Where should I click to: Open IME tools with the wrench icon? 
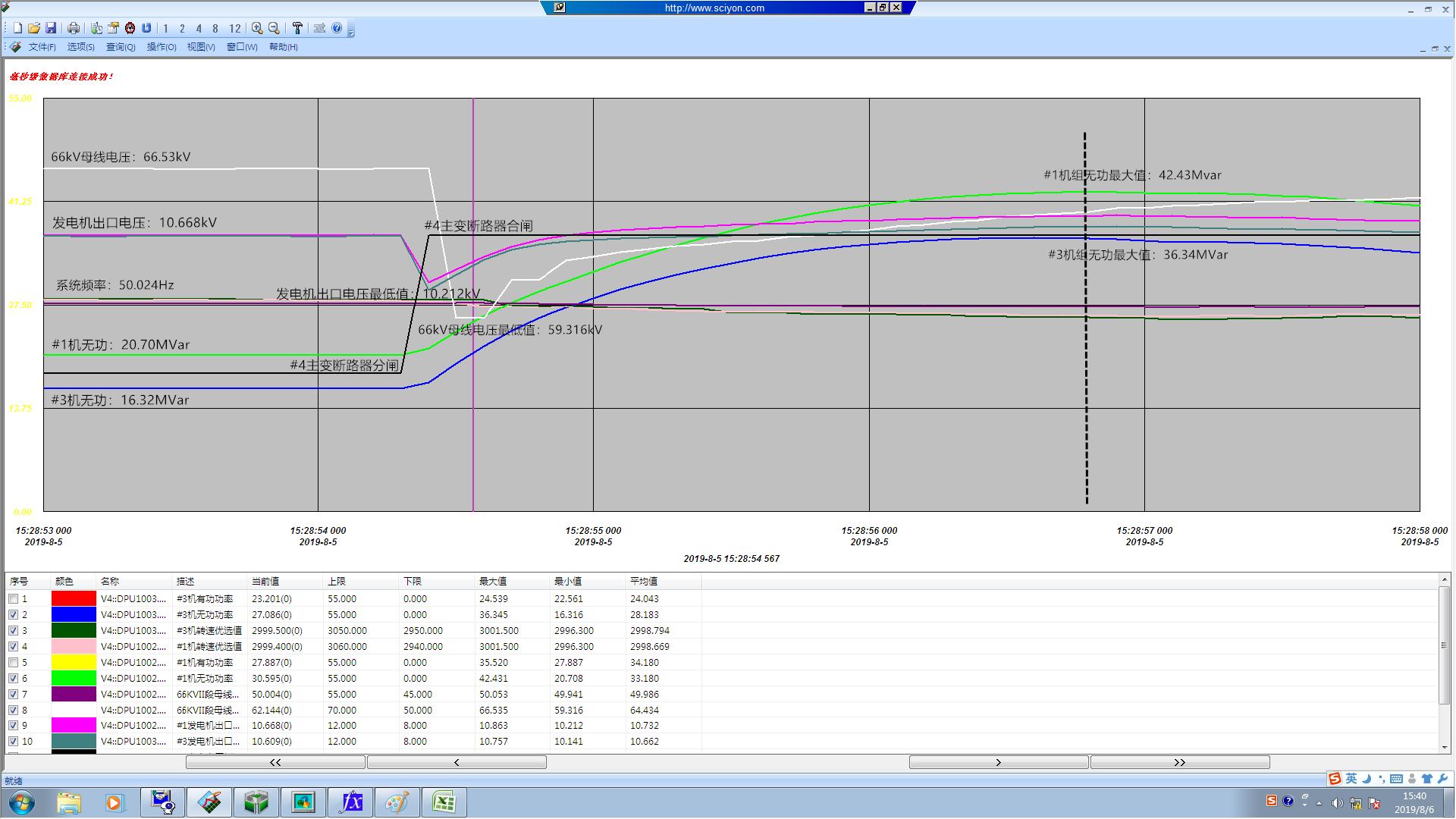coord(1442,779)
